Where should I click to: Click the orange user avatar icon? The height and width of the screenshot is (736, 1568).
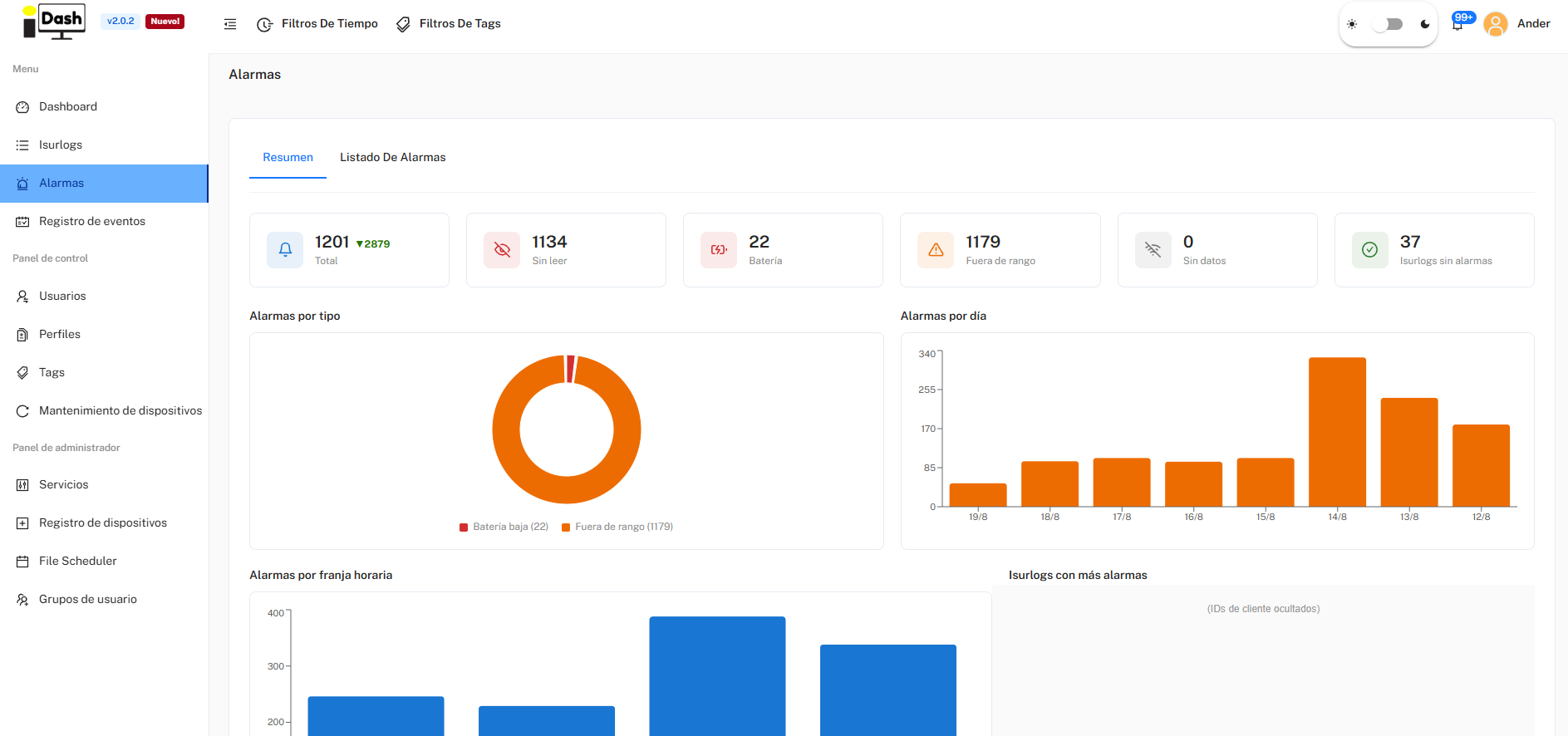(1496, 24)
